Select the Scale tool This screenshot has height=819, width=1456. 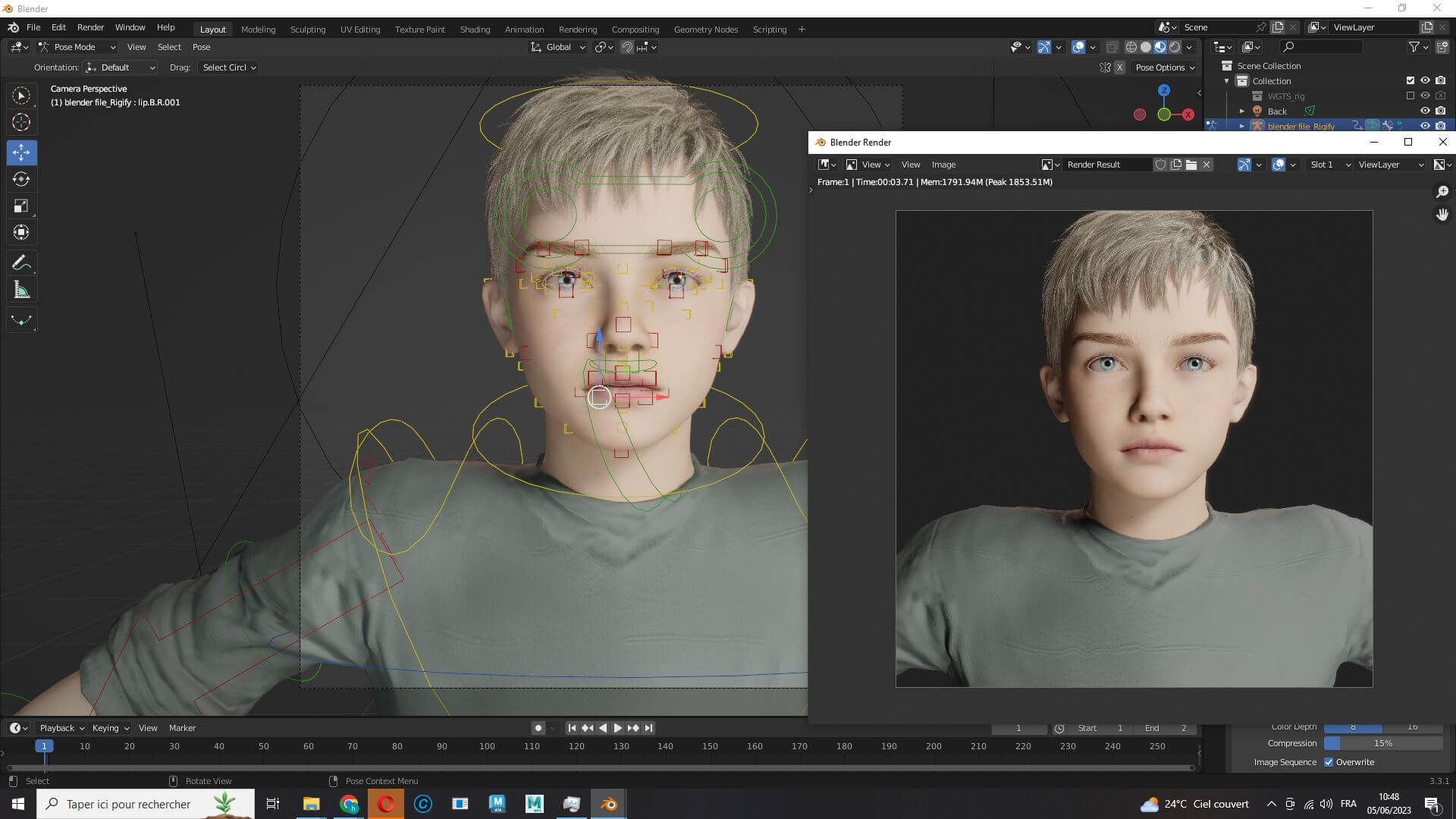pos(21,206)
